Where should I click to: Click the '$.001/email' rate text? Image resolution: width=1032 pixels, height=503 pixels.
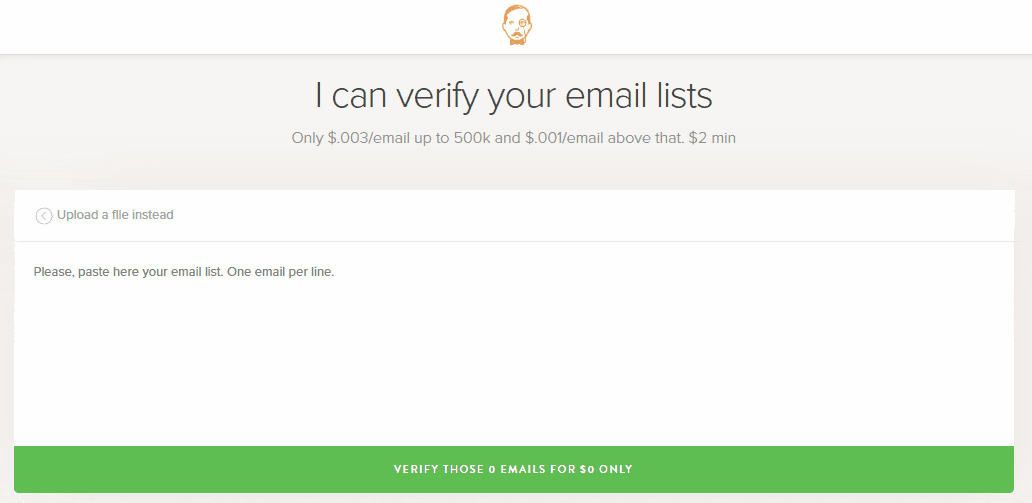pyautogui.click(x=564, y=138)
